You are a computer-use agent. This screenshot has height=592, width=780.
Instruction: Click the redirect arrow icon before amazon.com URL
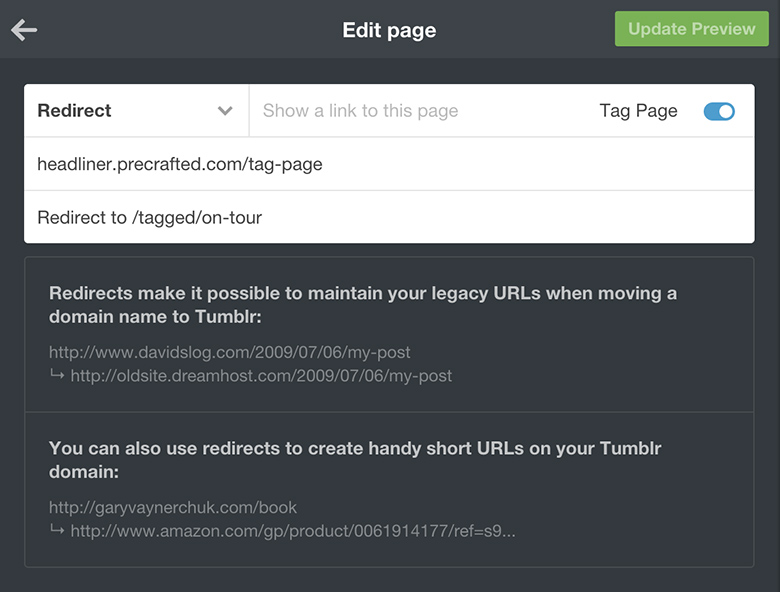57,531
